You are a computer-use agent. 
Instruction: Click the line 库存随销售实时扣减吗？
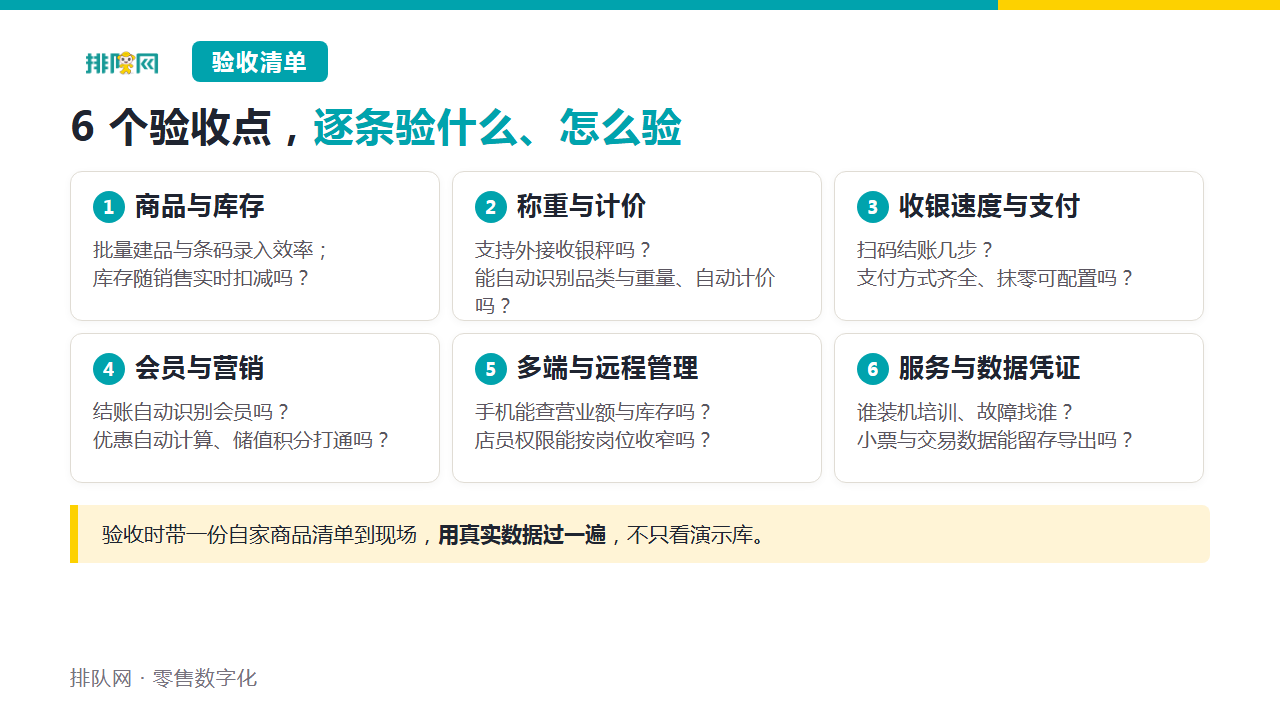203,278
